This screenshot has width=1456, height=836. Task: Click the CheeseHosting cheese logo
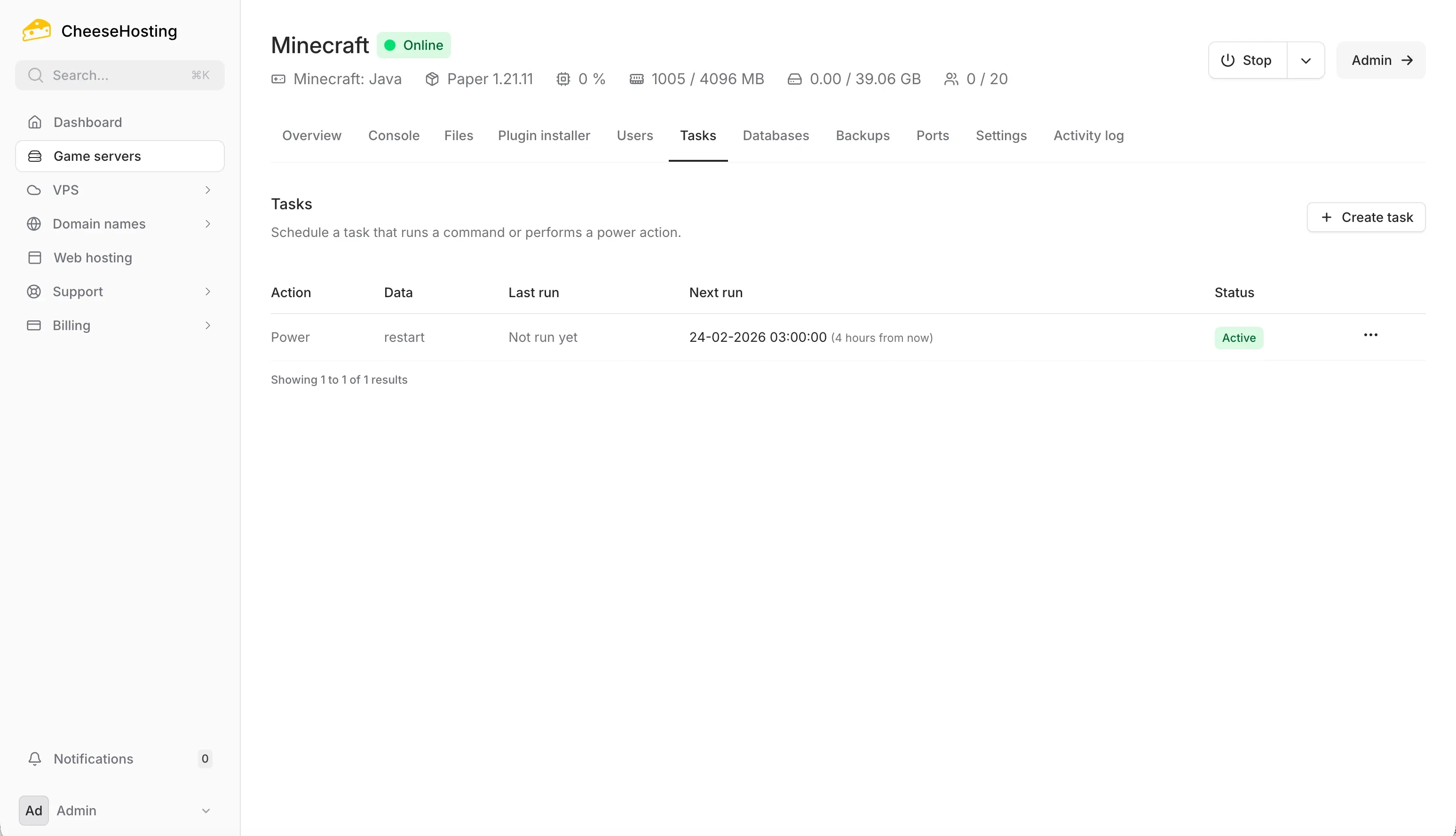[x=36, y=30]
